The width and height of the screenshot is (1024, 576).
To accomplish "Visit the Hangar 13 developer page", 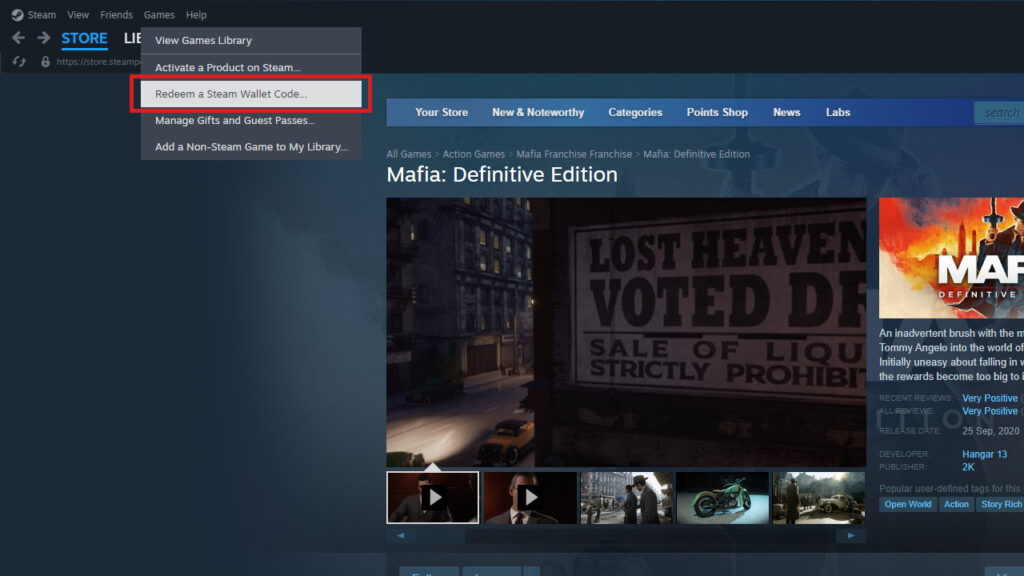I will 985,453.
